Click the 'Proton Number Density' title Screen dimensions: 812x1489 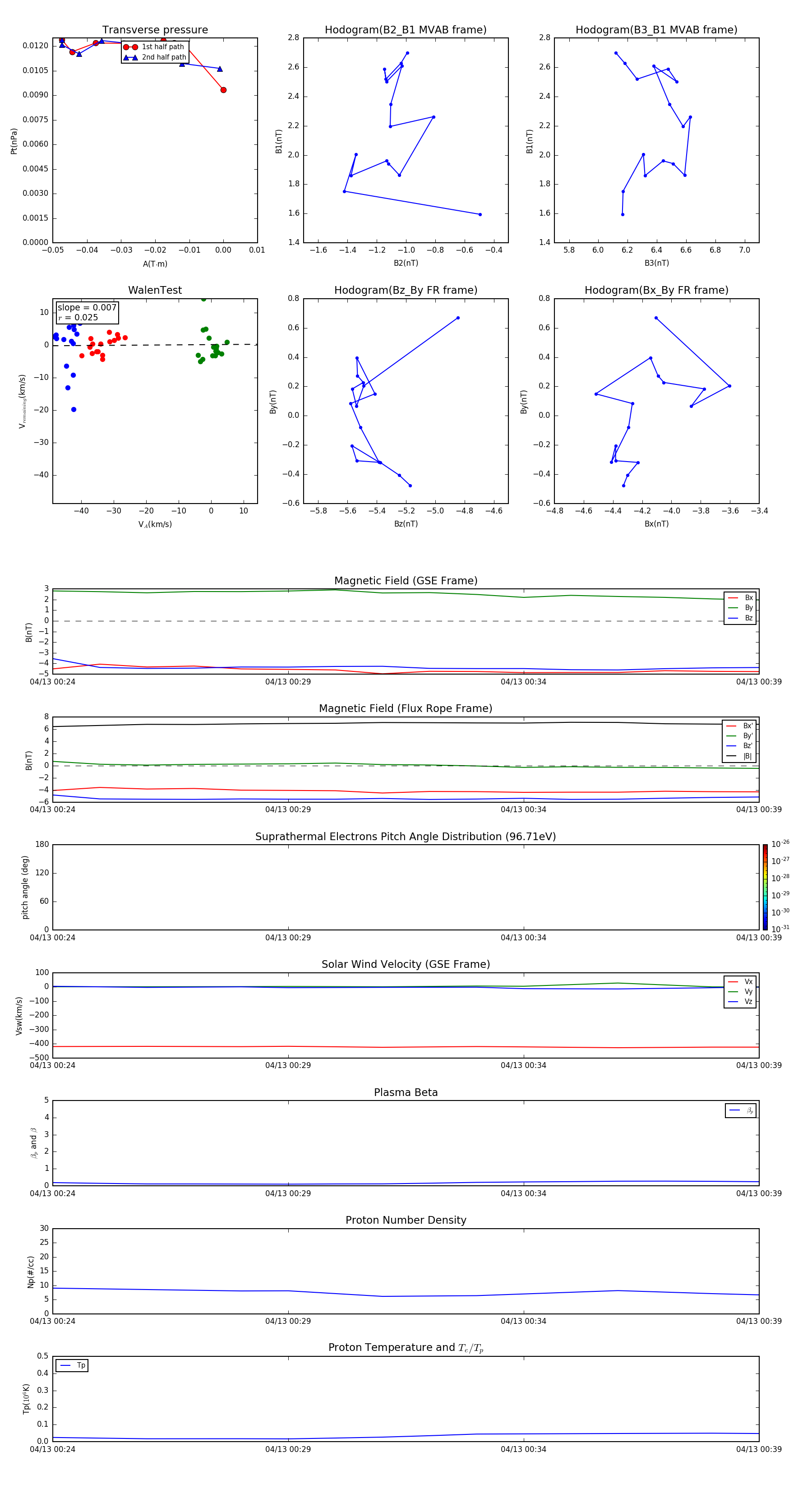point(406,1220)
